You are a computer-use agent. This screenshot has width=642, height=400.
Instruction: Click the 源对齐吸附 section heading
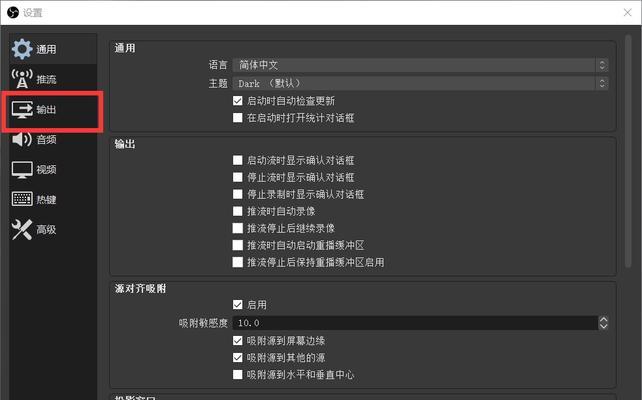pyautogui.click(x=140, y=289)
